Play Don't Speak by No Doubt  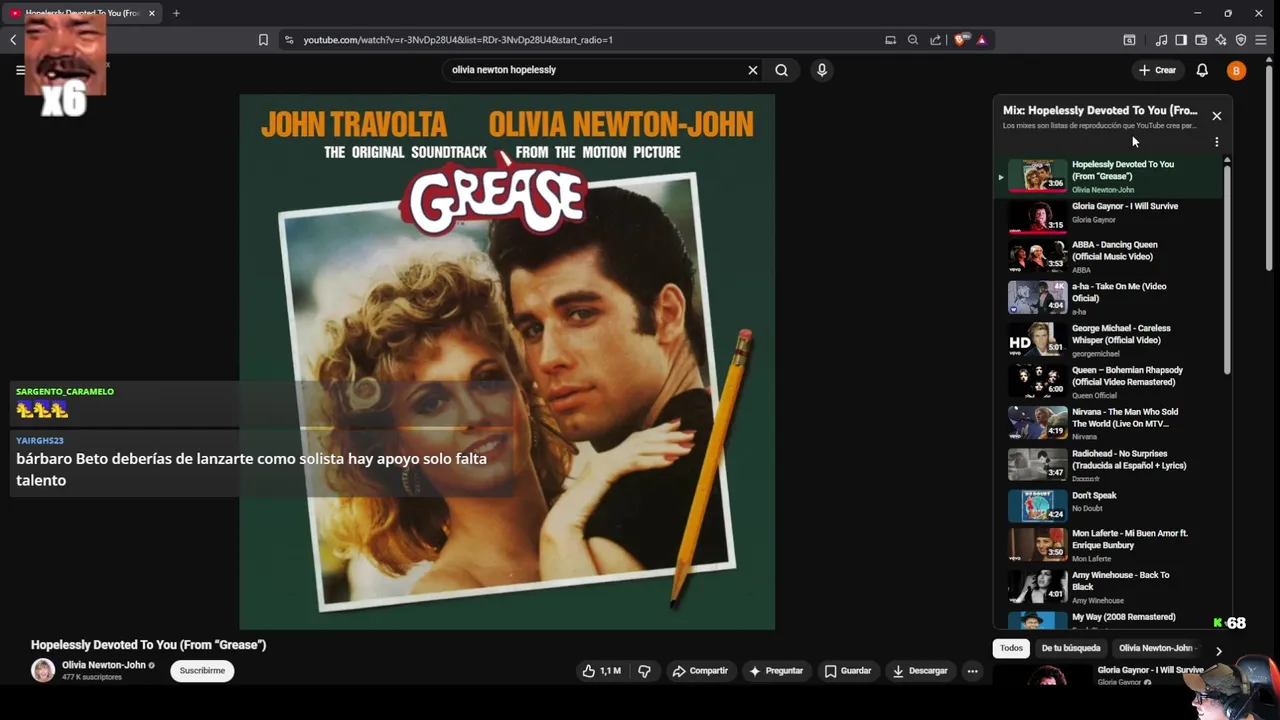click(x=1110, y=506)
